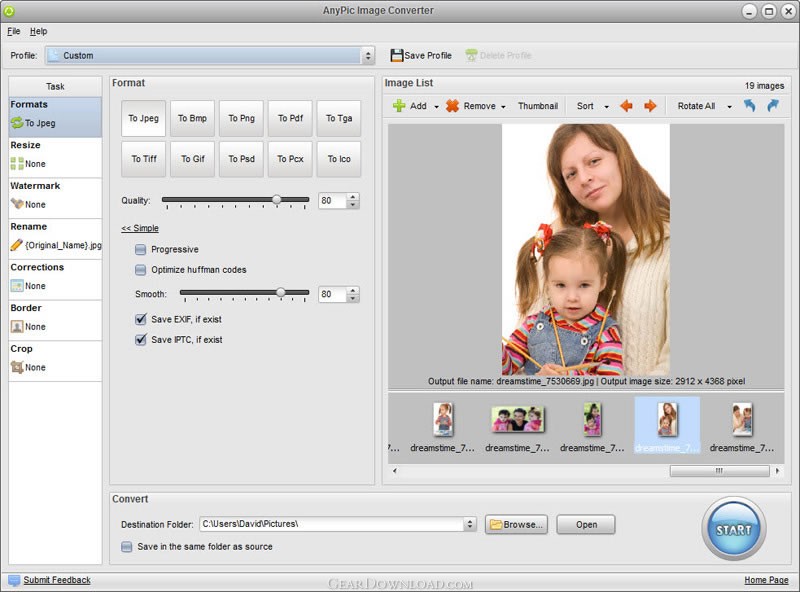The width and height of the screenshot is (800, 592).
Task: Click the Crop tool icon
Action: pyautogui.click(x=17, y=367)
